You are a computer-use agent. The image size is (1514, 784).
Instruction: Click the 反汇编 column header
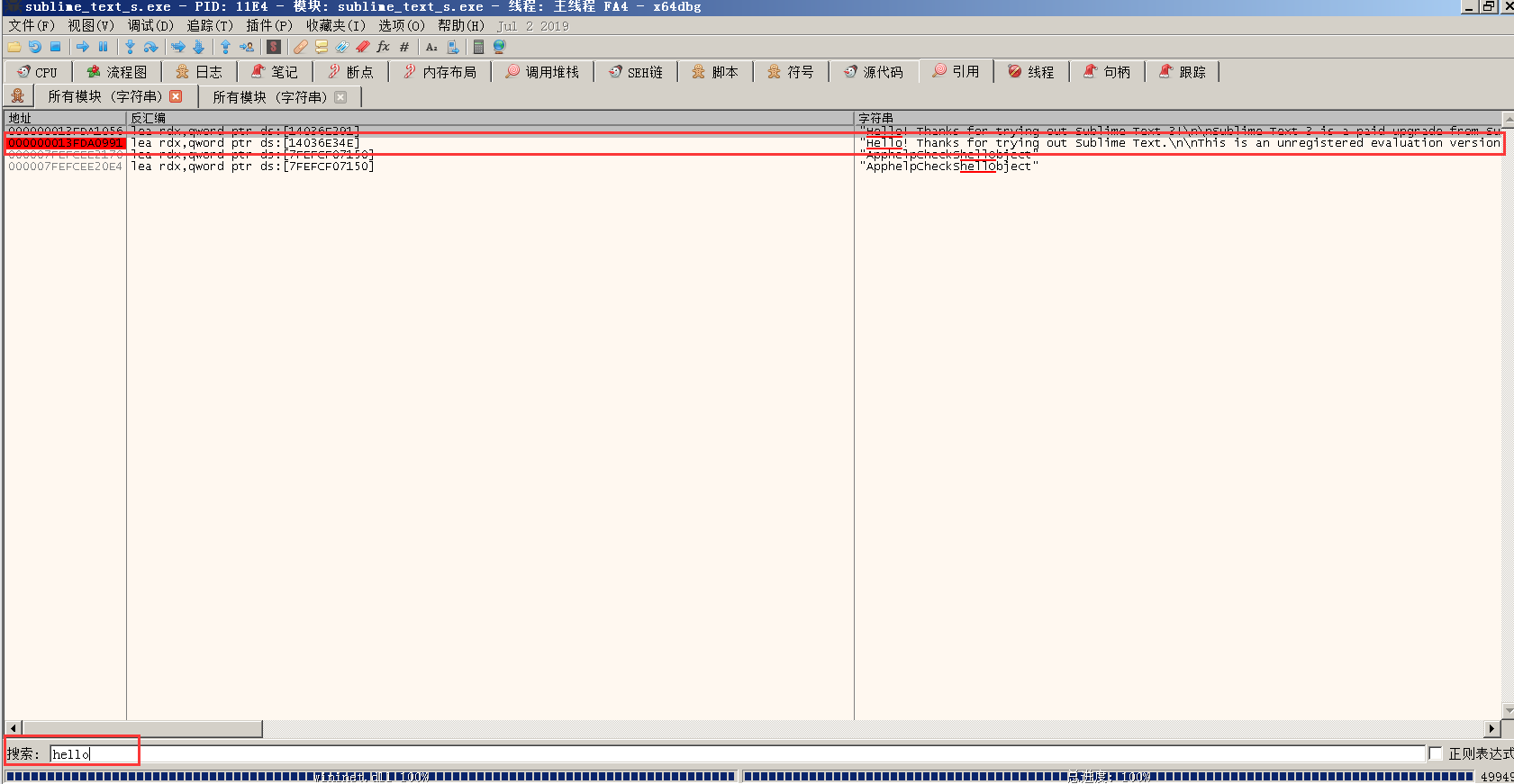pyautogui.click(x=490, y=118)
